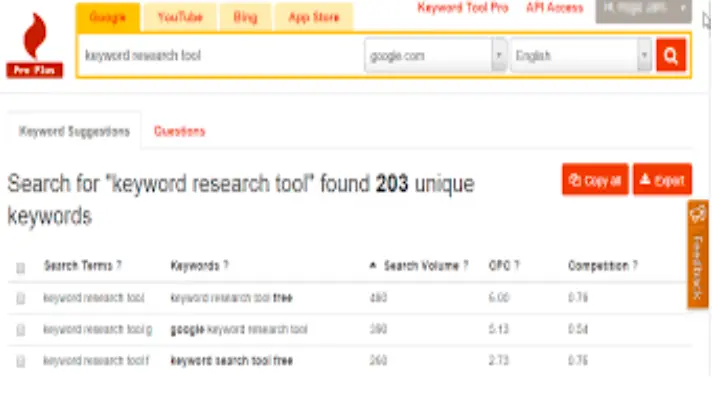Screen dimensions: 712x399
Task: Click the red magnifier search button
Action: click(671, 55)
